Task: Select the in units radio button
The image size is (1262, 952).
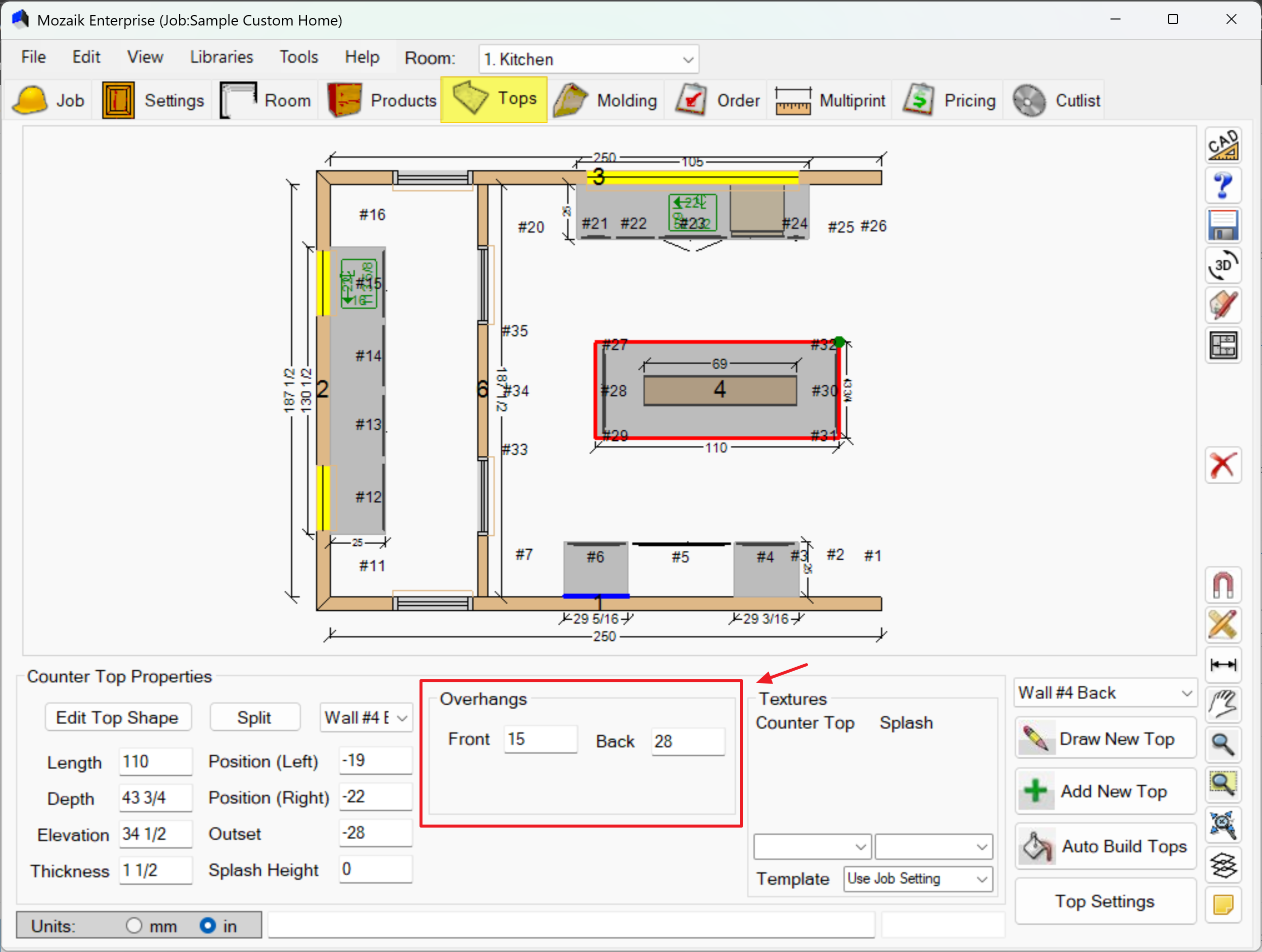Action: [x=207, y=925]
